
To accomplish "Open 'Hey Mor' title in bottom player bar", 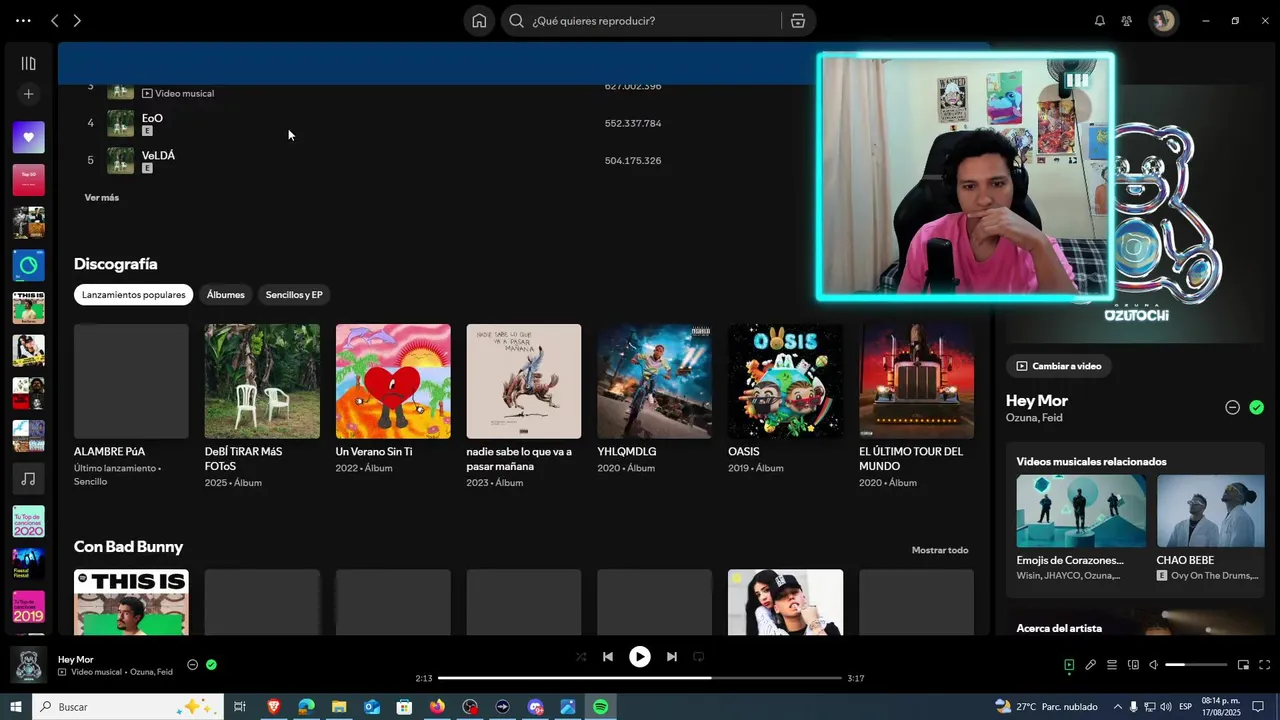I will point(76,660).
